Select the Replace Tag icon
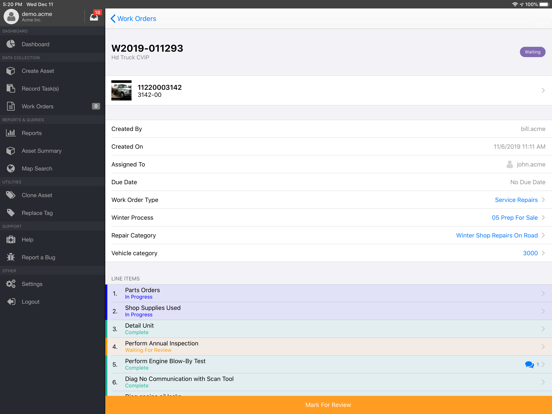The image size is (552, 414). point(11,213)
